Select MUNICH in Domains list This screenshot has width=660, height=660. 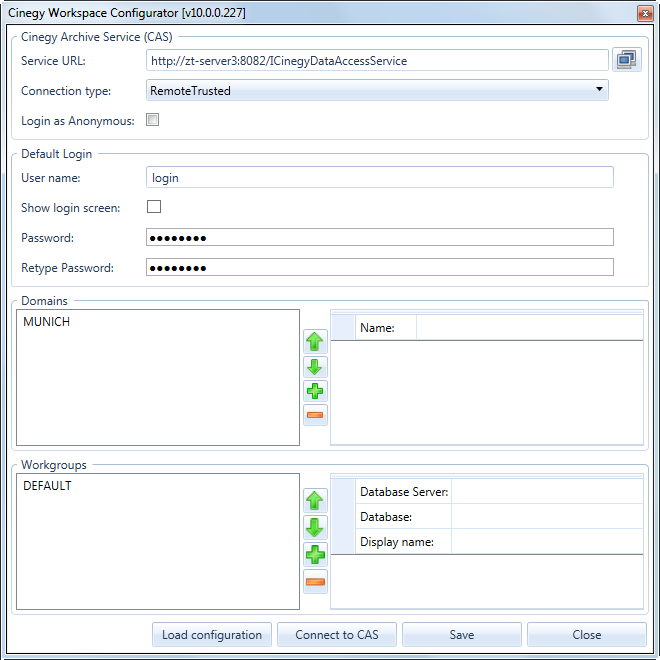[46, 322]
